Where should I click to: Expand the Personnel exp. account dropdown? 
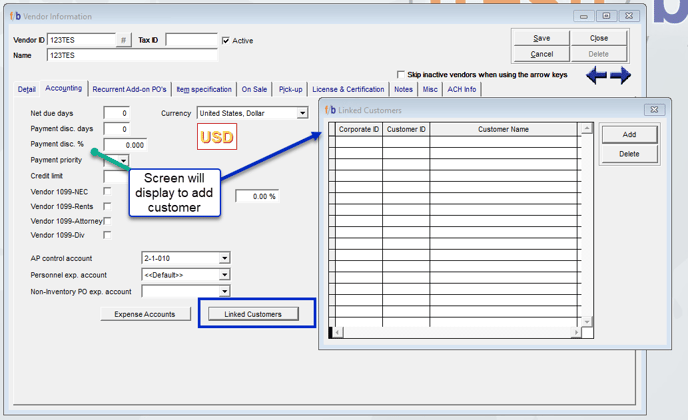[x=224, y=274]
